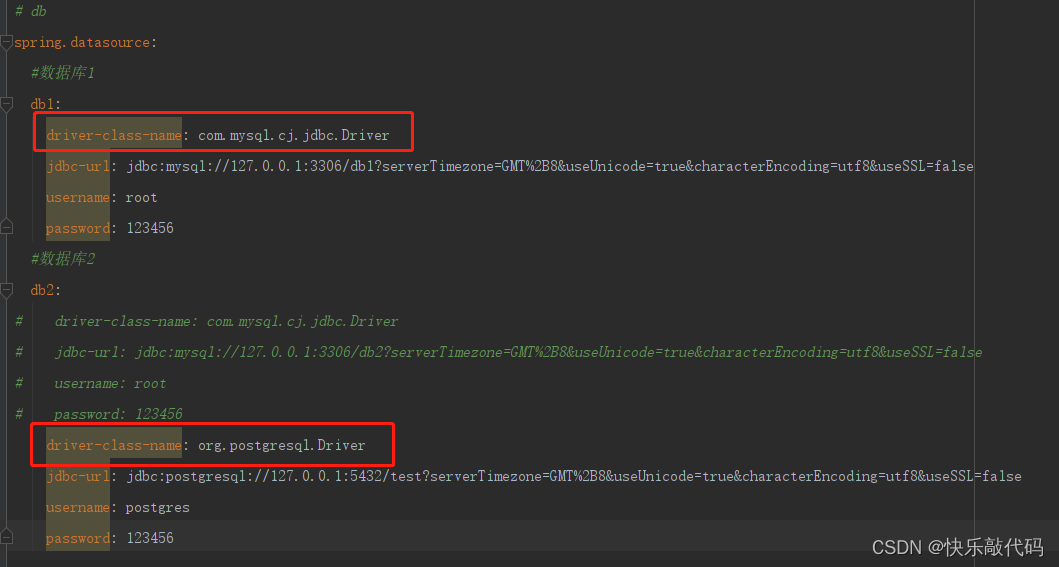Click the commented-out 'username: root' line

(x=110, y=383)
